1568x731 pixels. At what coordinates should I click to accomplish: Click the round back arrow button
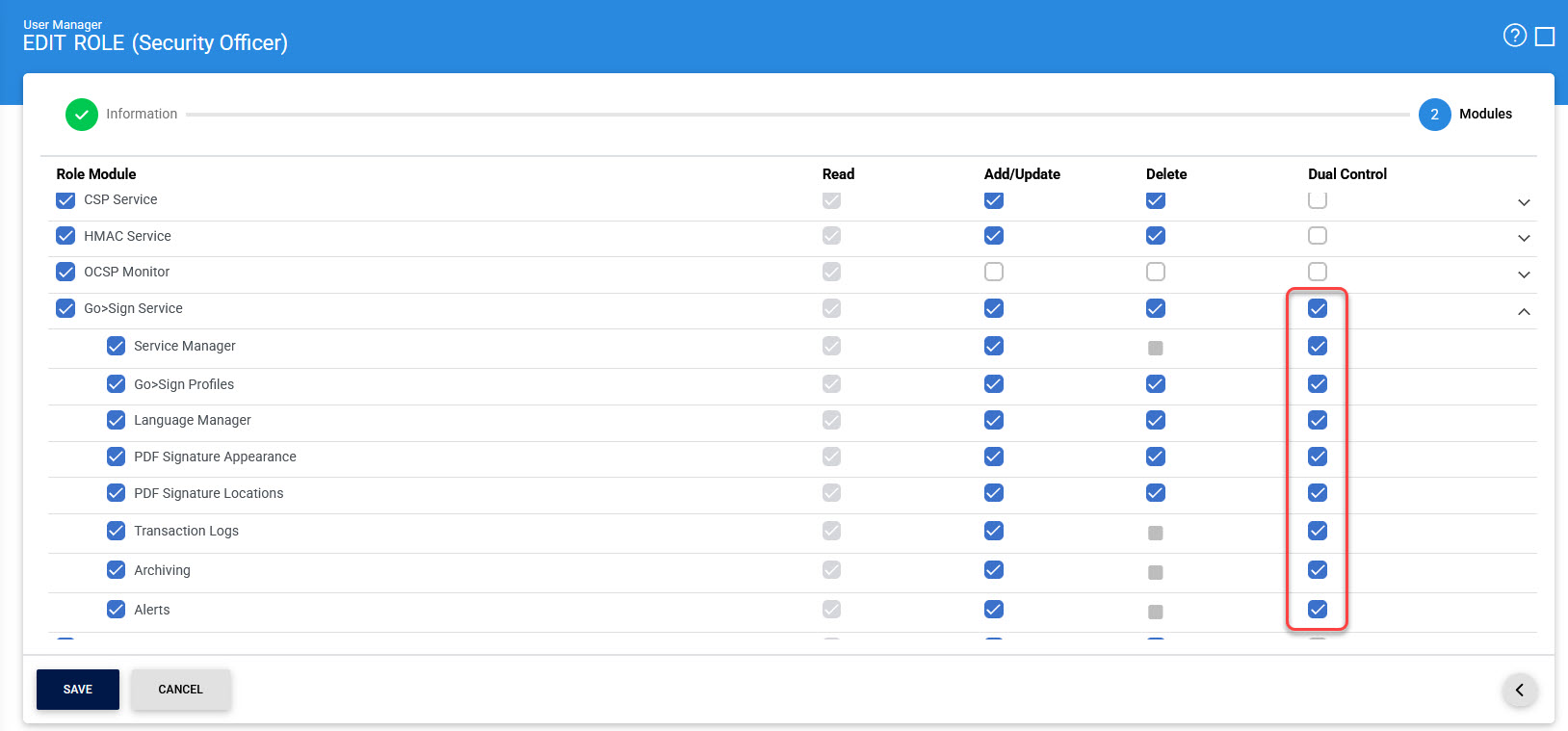[x=1520, y=690]
